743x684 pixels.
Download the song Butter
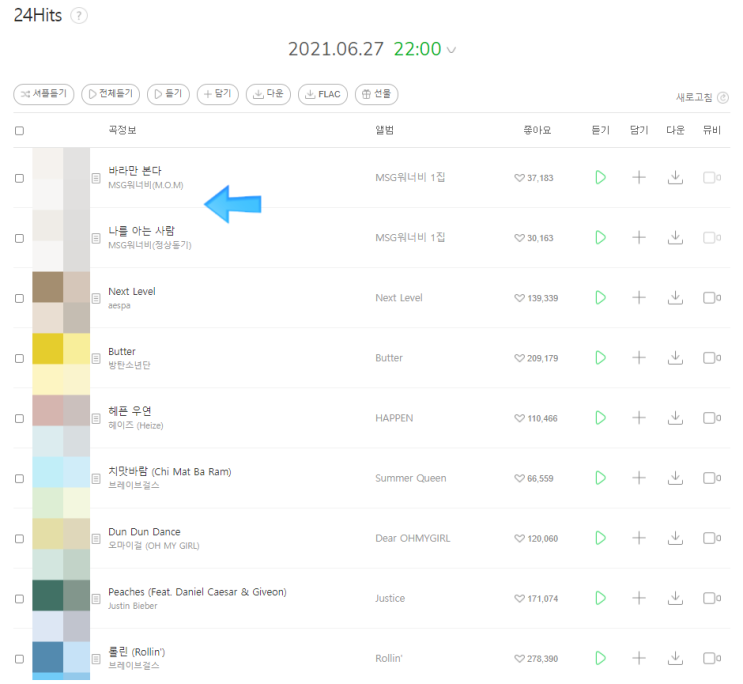coord(675,358)
